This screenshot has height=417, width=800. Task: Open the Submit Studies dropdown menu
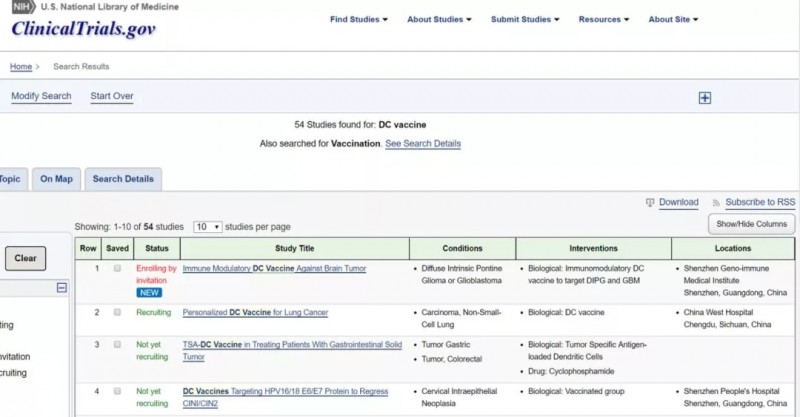pos(525,19)
